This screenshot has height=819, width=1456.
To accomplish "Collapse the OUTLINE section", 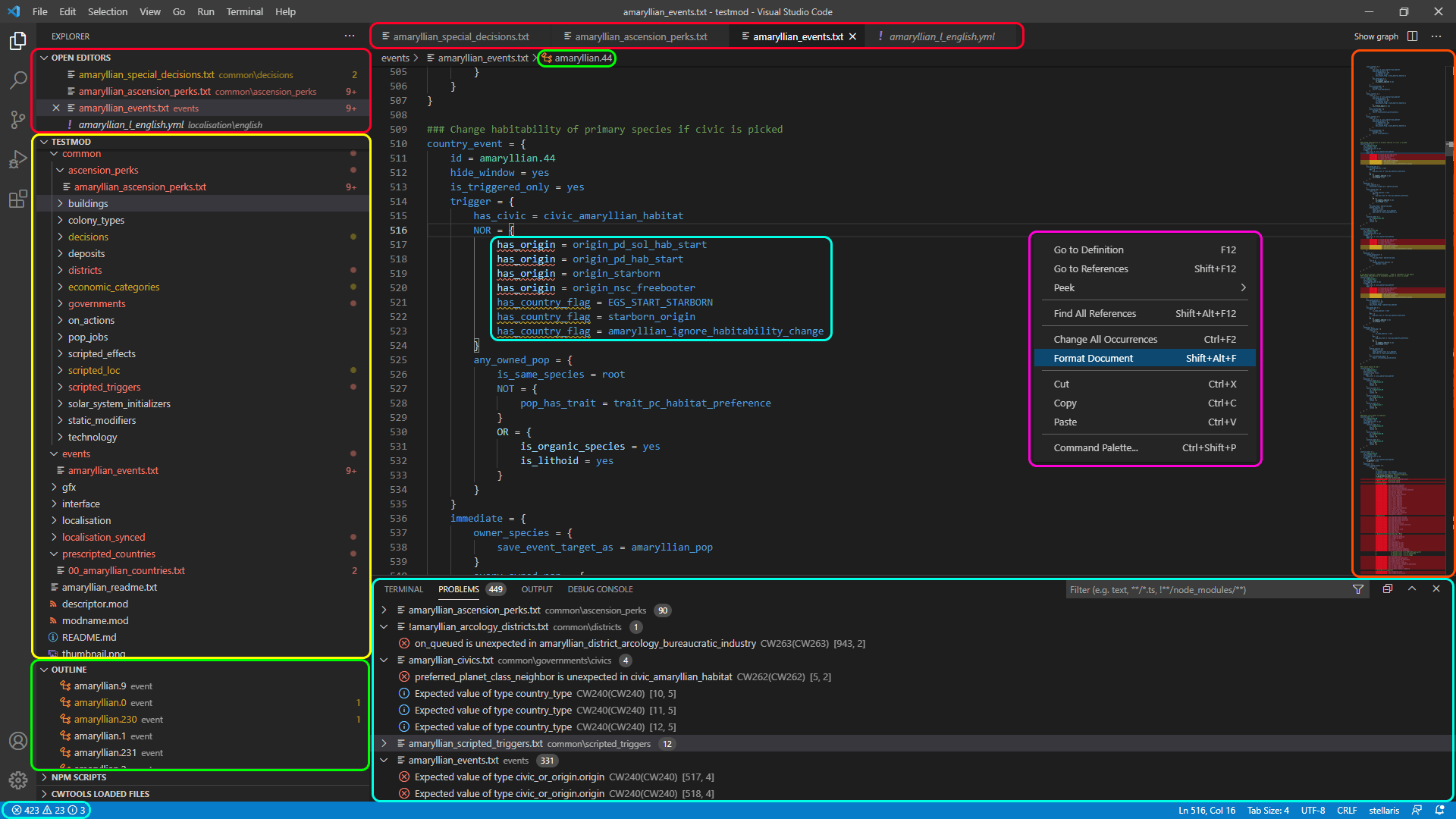I will coord(68,670).
